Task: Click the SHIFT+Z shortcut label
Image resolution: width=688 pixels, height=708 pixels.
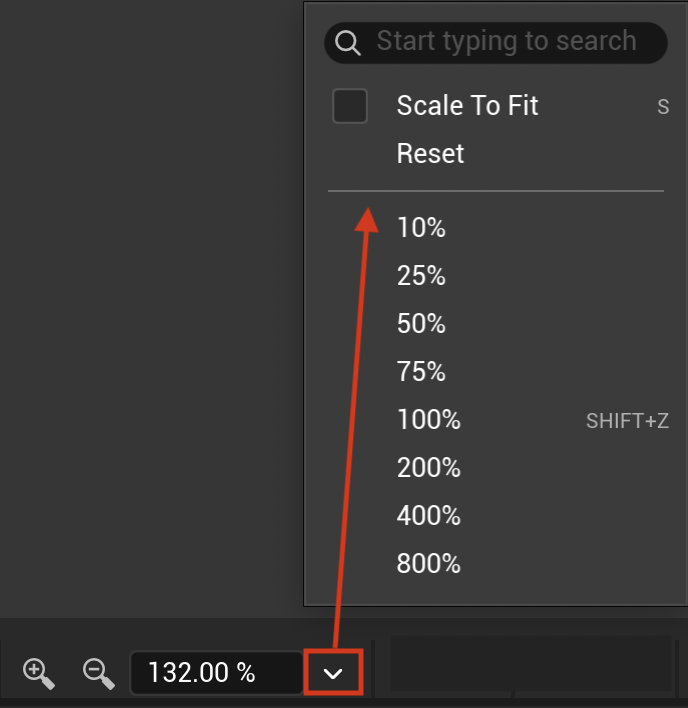Action: [x=627, y=421]
